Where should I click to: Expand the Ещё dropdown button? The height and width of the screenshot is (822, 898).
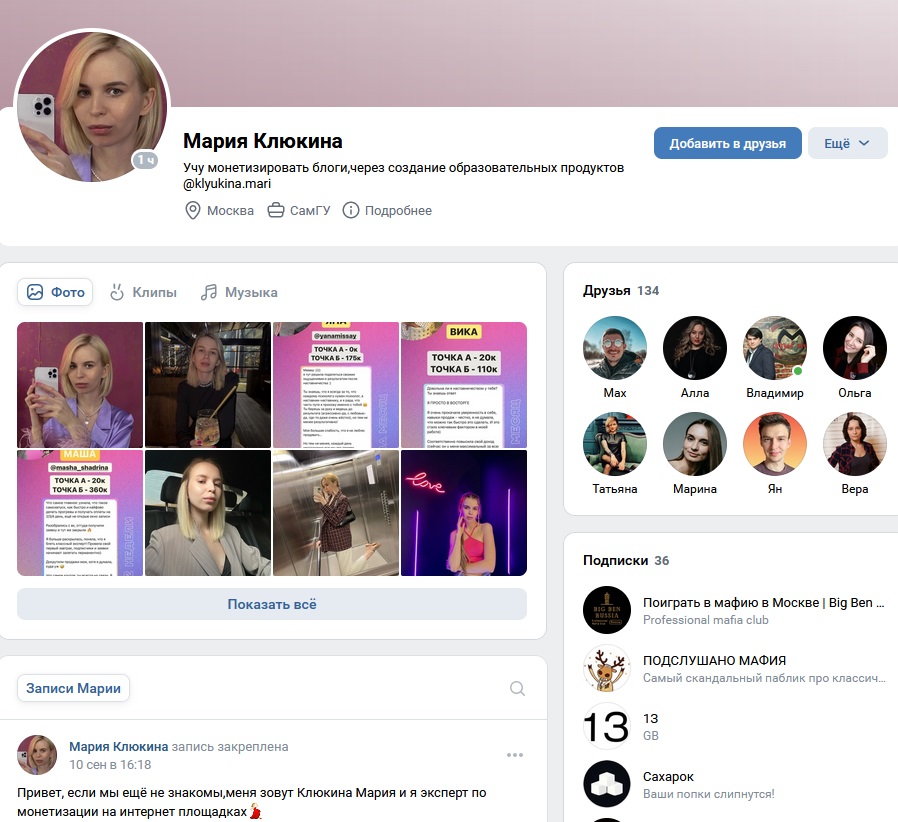coord(847,143)
